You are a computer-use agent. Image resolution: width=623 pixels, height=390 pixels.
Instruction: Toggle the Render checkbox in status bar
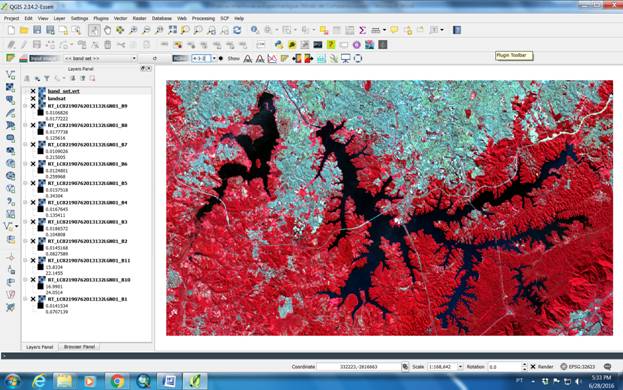pos(533,367)
